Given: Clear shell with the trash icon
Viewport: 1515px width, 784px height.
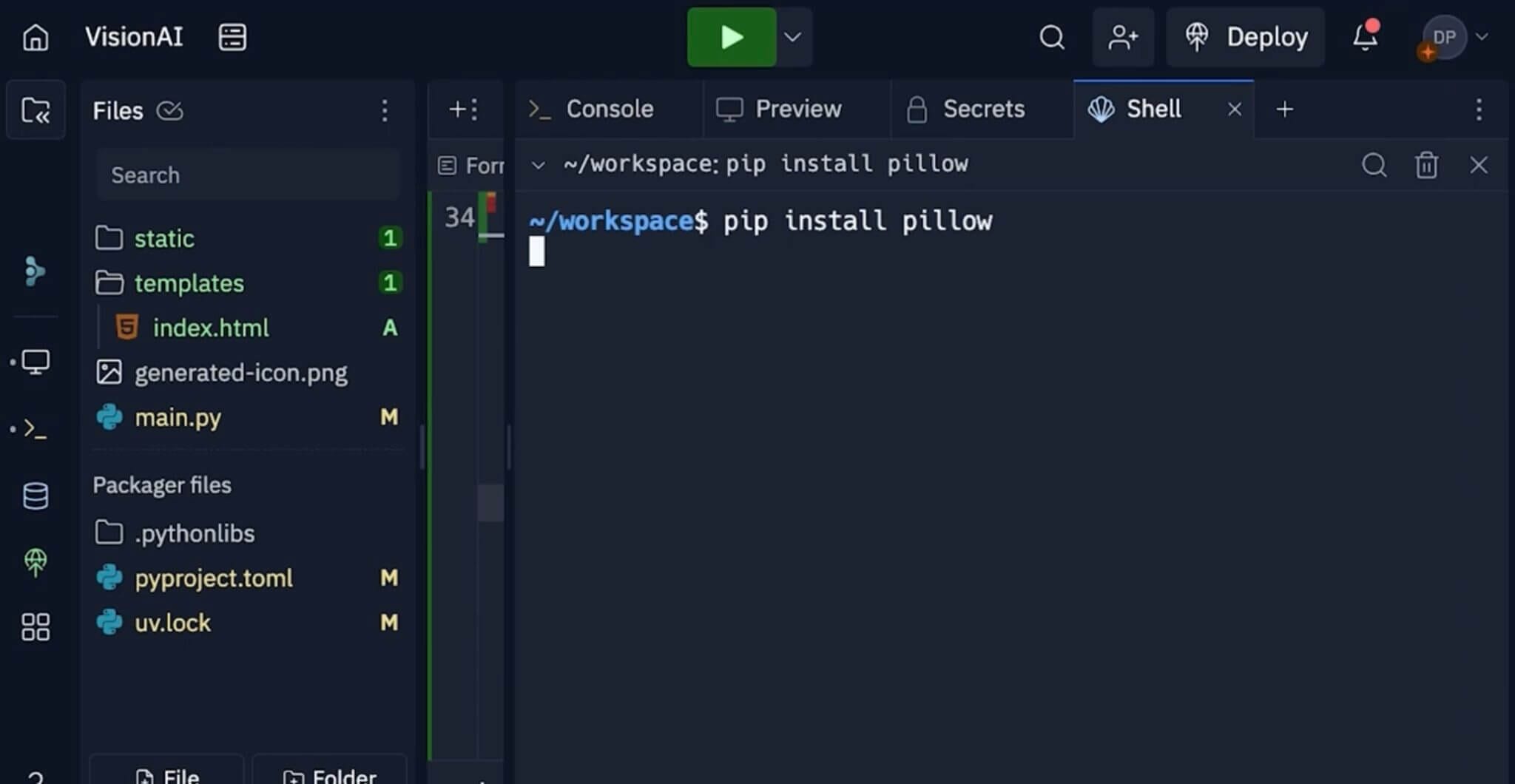Looking at the screenshot, I should pos(1426,165).
